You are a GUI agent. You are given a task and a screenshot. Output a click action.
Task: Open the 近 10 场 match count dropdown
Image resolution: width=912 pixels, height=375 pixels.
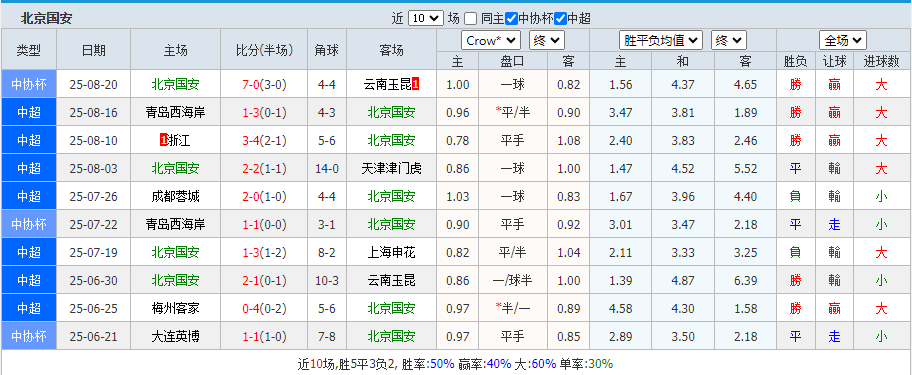426,19
